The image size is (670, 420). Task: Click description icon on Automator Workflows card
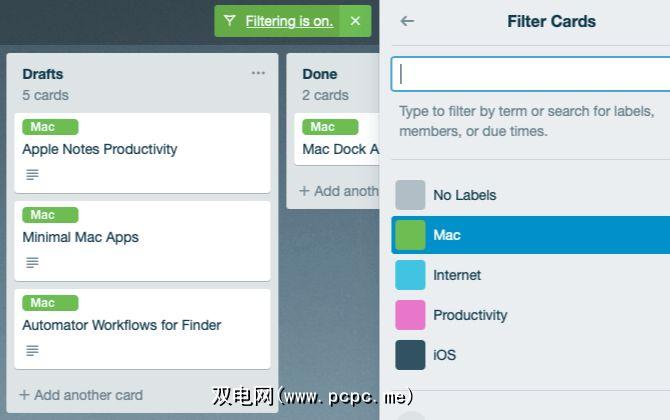[x=32, y=351]
